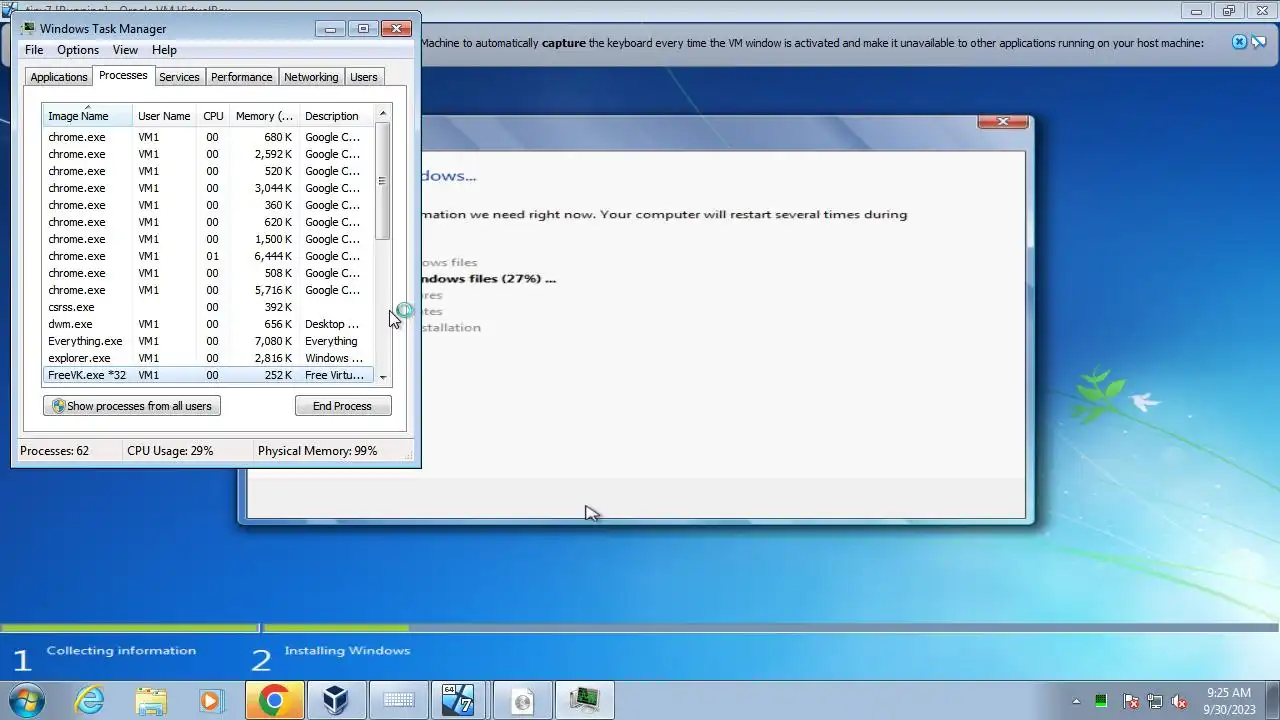1280x720 pixels.
Task: Select the Processes tab
Action: [123, 76]
